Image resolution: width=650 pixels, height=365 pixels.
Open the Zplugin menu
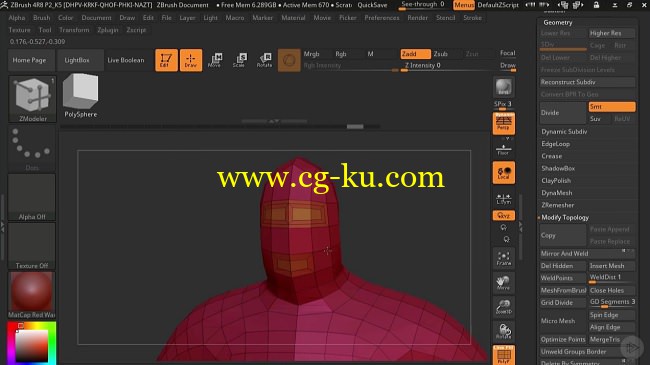pos(108,30)
